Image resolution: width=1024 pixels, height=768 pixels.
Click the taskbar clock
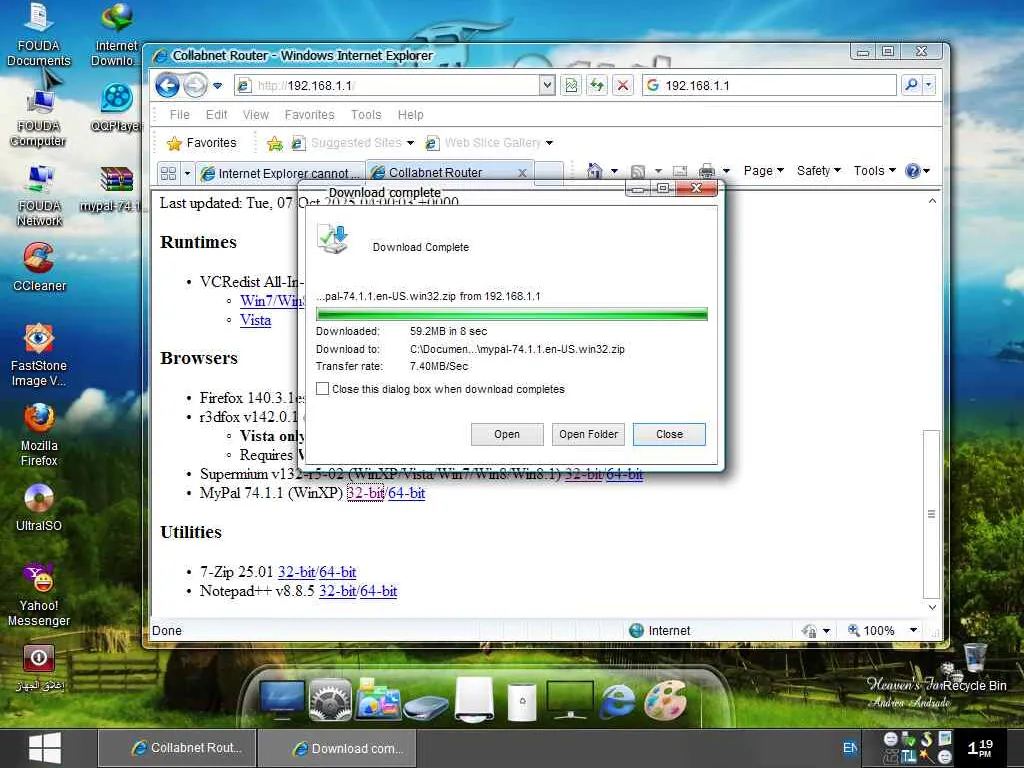point(980,748)
